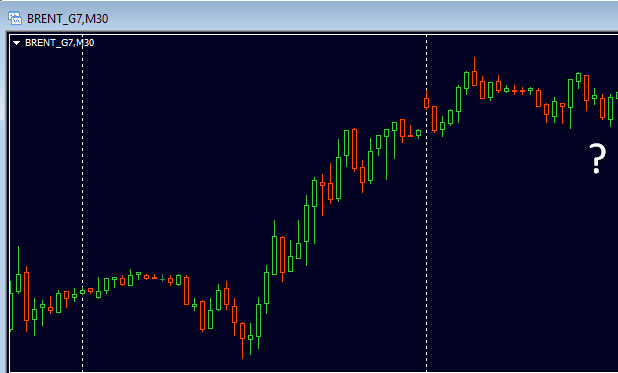The height and width of the screenshot is (373, 618).
Task: Click the chart window icon in title bar
Action: pyautogui.click(x=15, y=18)
